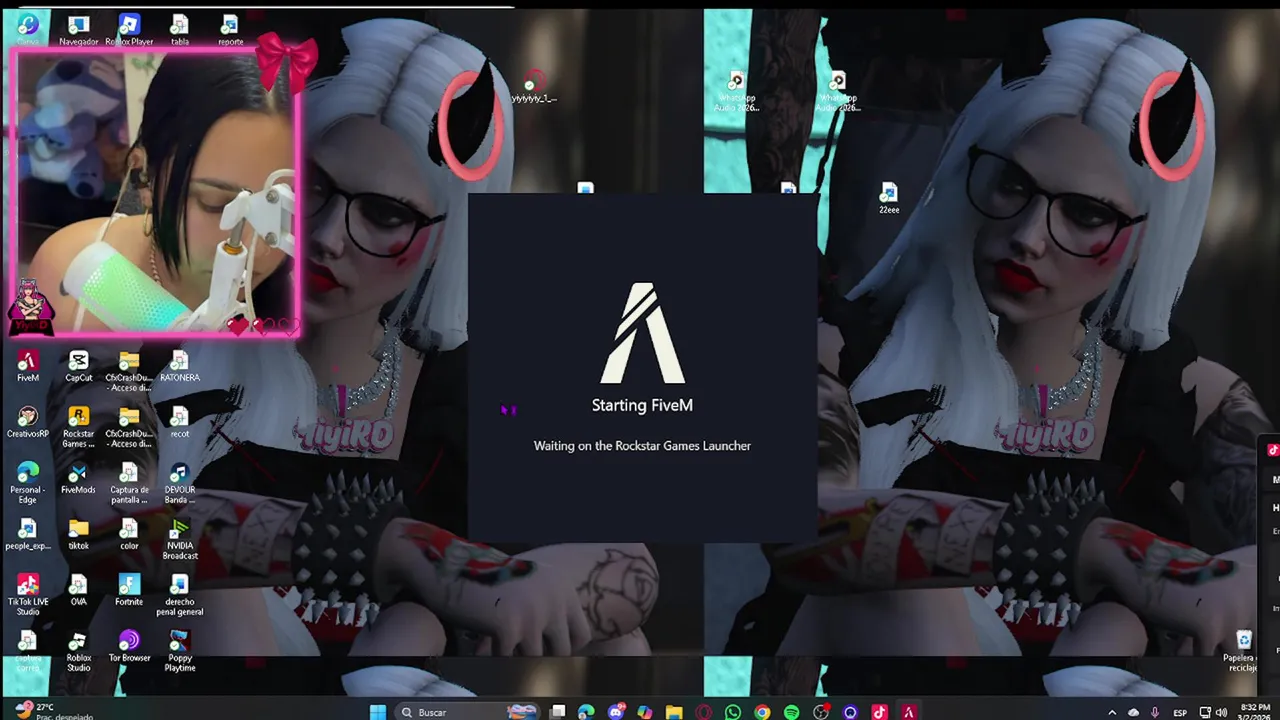Click the microphone tray icon
Screen dimensions: 1280x720
point(1155,712)
